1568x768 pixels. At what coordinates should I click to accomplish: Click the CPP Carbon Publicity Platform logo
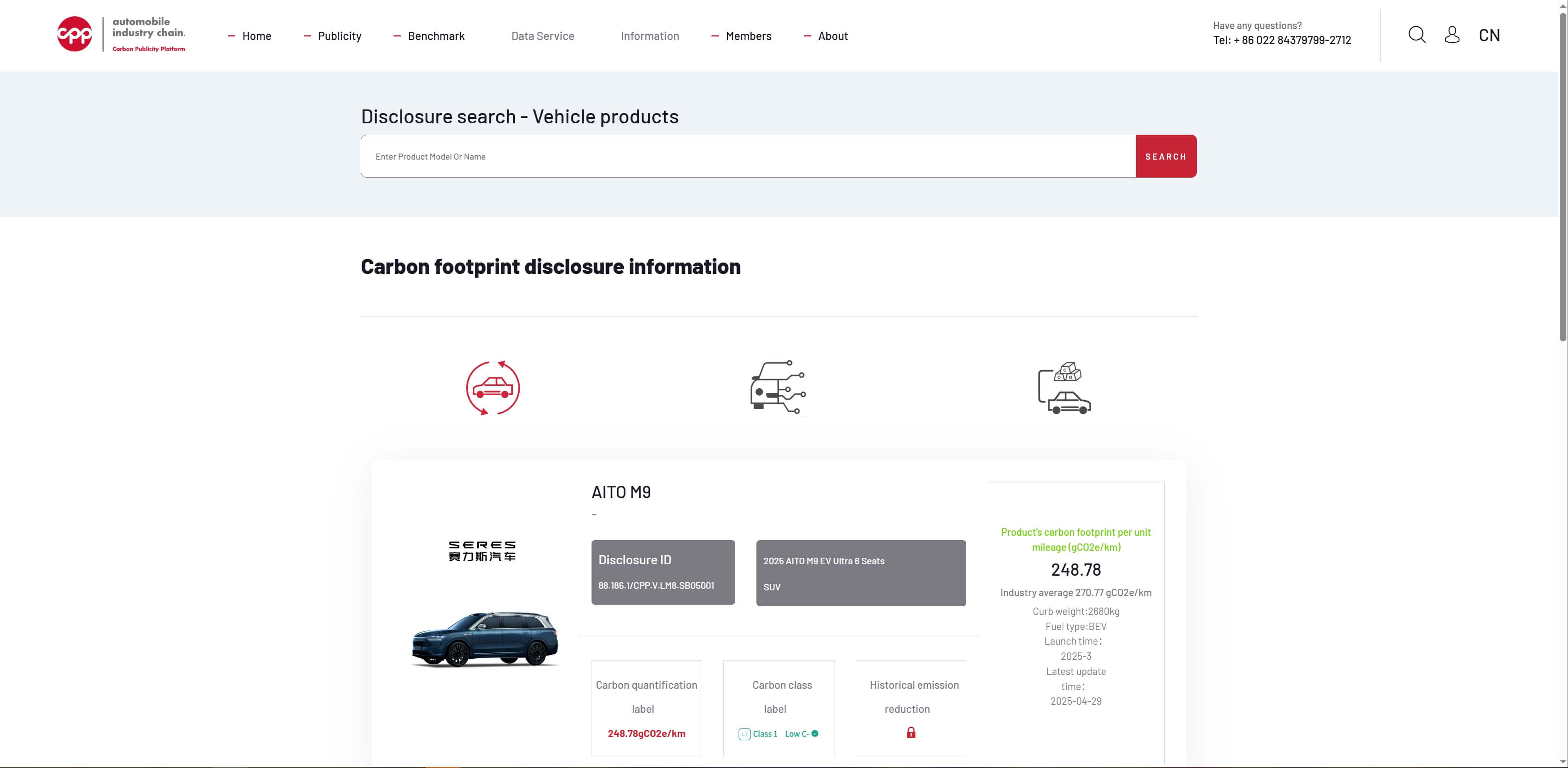[x=121, y=34]
